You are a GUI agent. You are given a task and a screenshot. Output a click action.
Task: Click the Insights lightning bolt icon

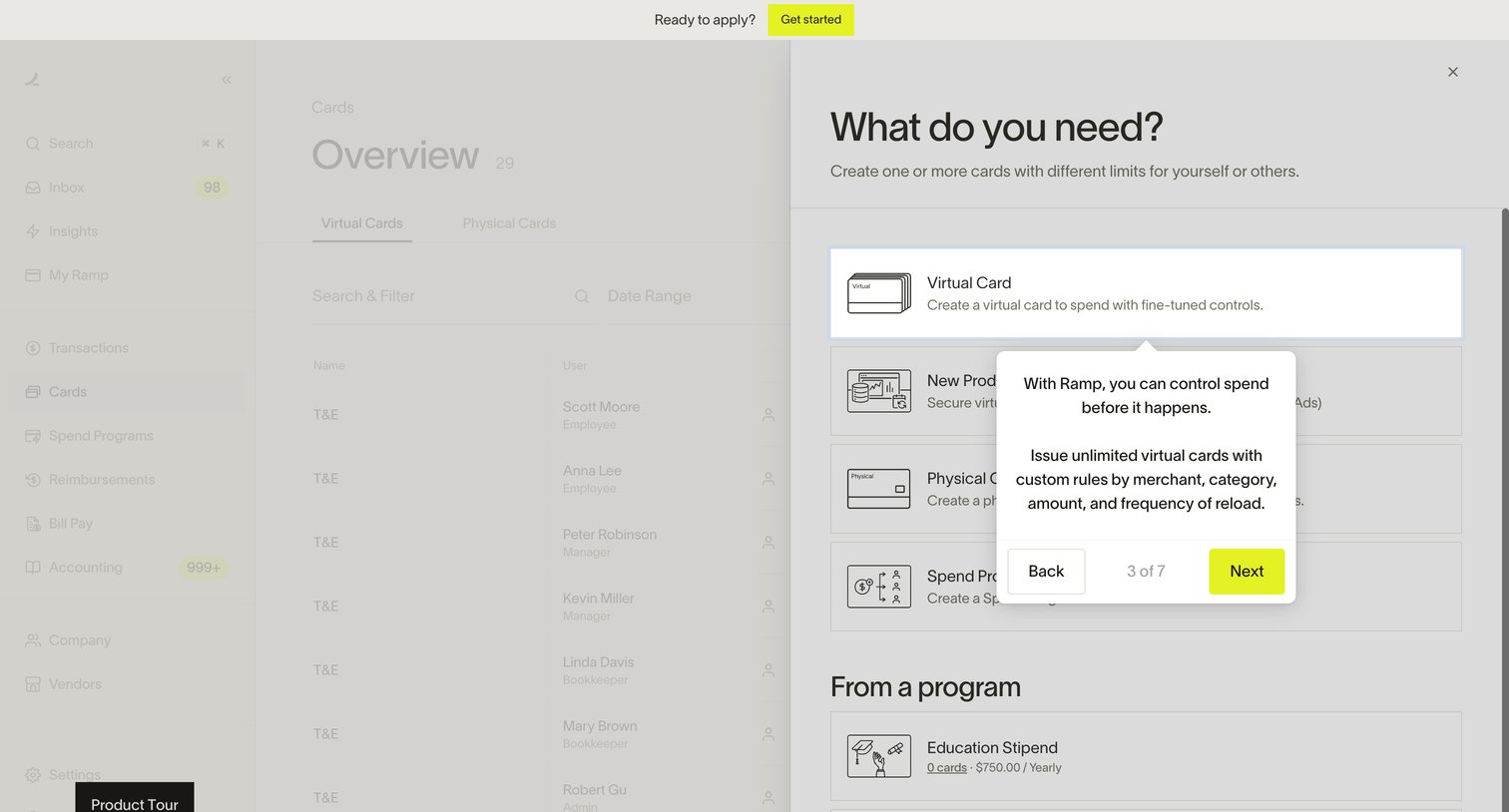[33, 231]
